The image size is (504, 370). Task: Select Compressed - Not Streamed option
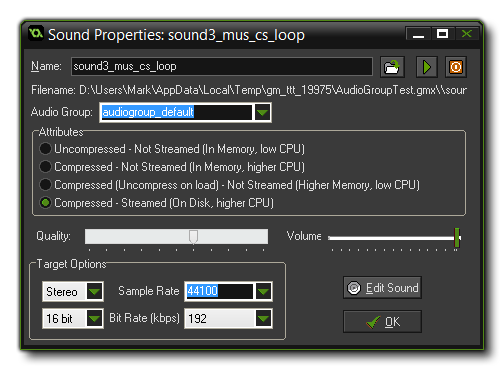coord(45,167)
